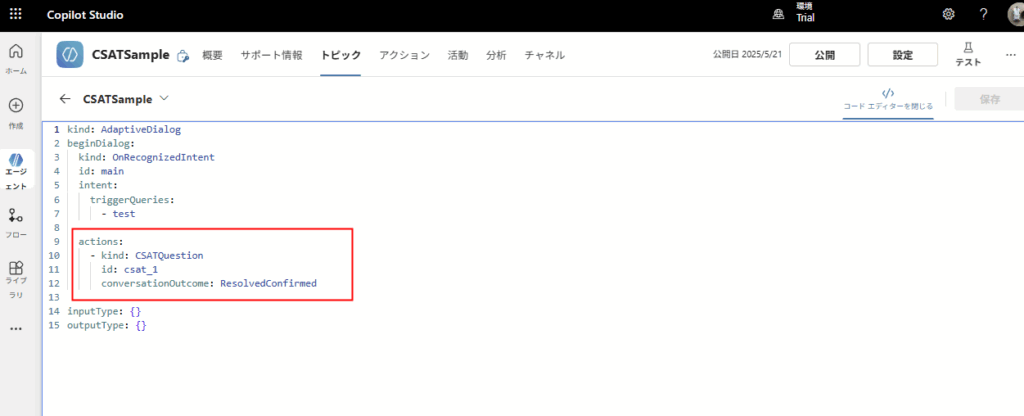
Task: Click the back arrow beside the topic name
Action: pos(64,99)
